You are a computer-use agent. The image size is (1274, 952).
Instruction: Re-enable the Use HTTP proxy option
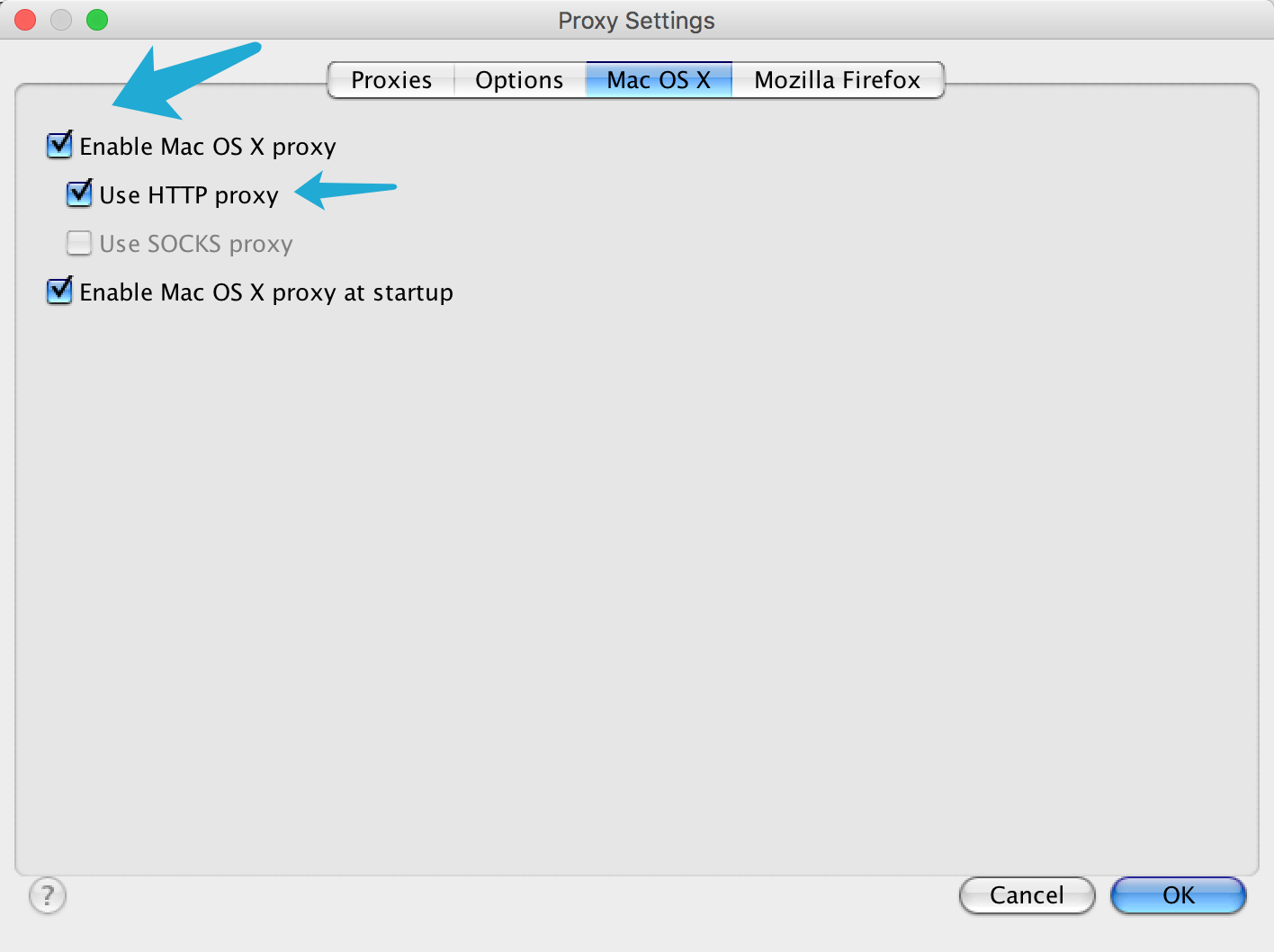pyautogui.click(x=79, y=193)
